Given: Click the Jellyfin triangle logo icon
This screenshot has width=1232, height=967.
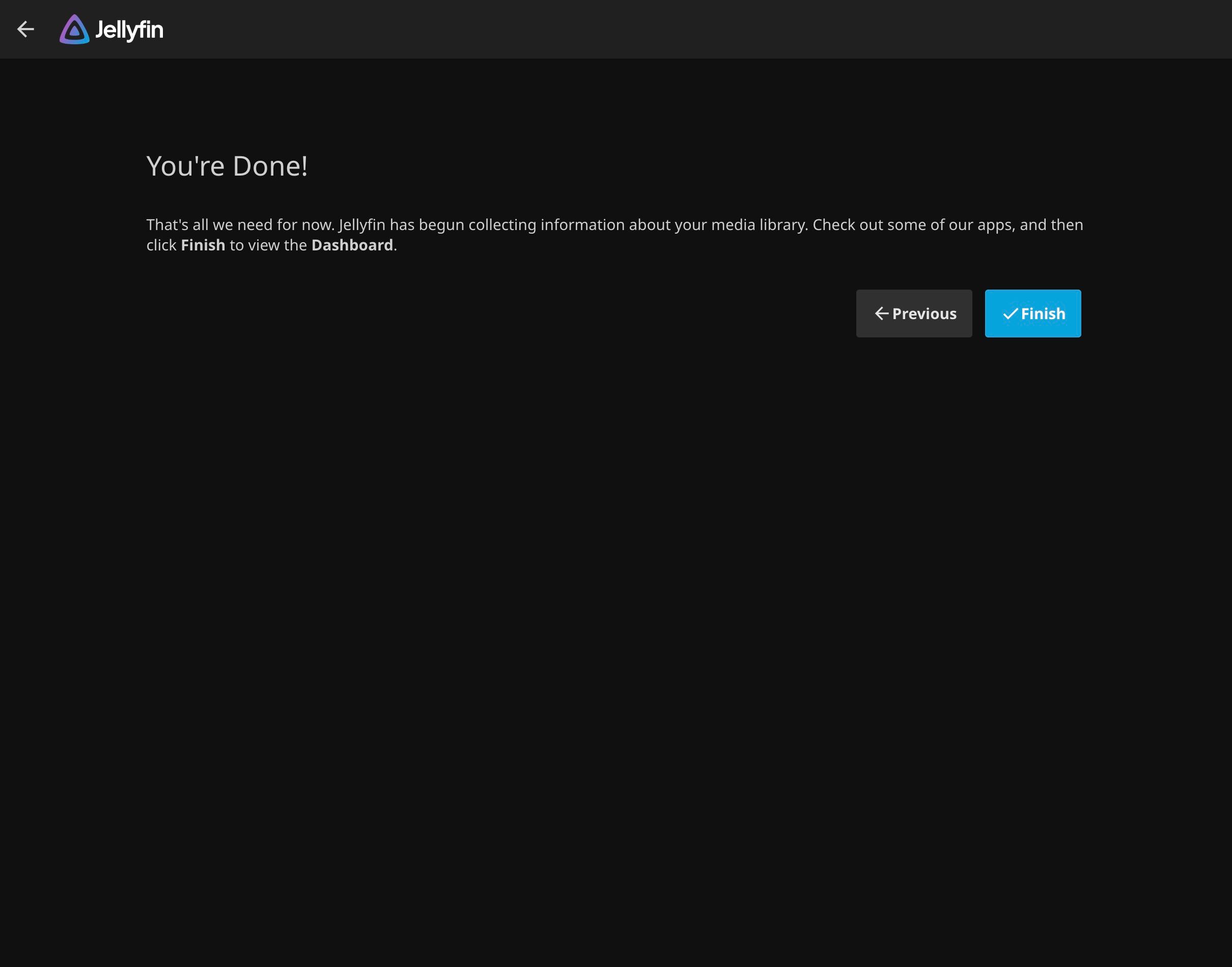Looking at the screenshot, I should pyautogui.click(x=74, y=30).
